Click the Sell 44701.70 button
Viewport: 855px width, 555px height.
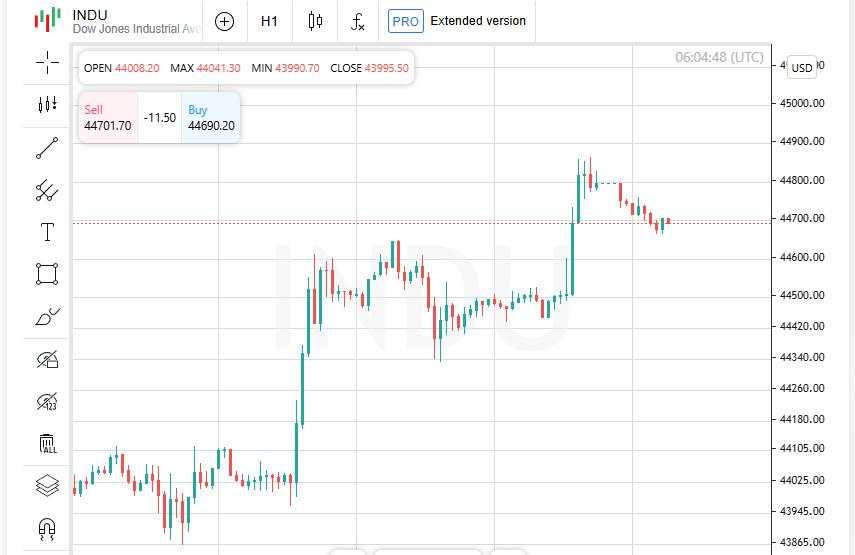[108, 118]
